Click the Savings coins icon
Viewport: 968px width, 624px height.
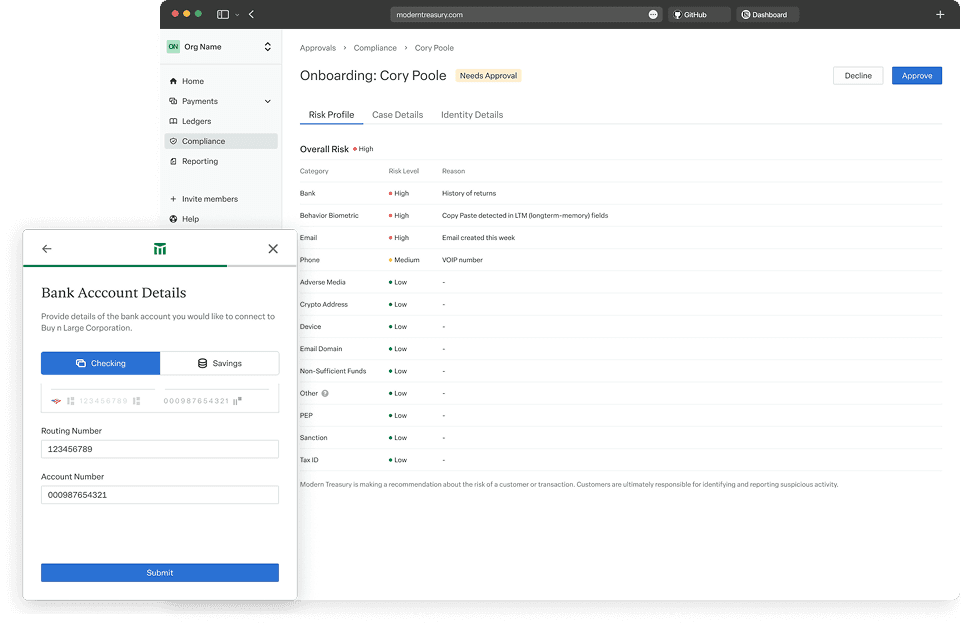[x=202, y=364]
